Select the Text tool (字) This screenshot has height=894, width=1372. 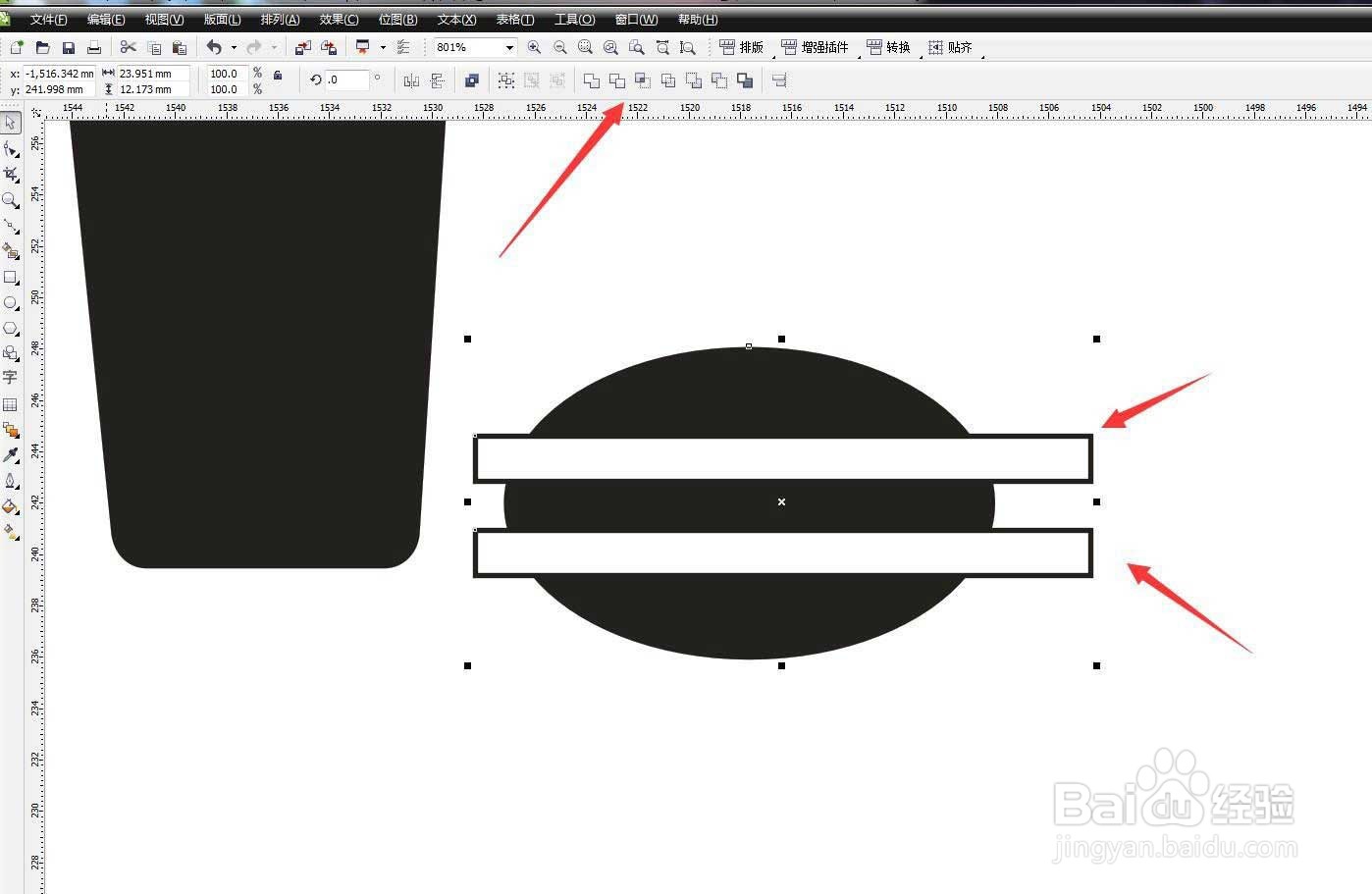pos(10,378)
